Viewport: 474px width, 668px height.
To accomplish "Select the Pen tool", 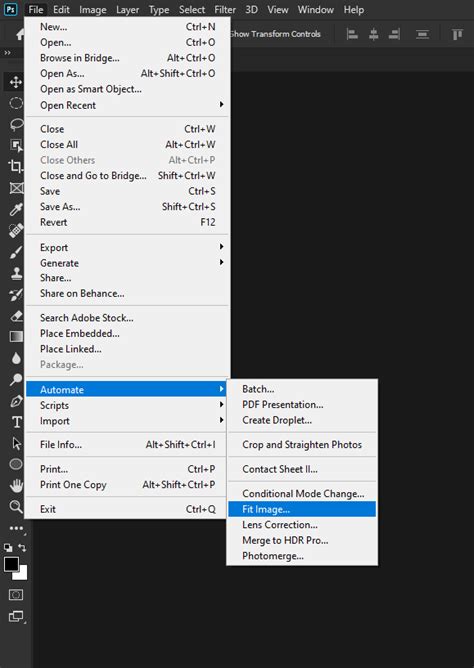I will [x=16, y=400].
